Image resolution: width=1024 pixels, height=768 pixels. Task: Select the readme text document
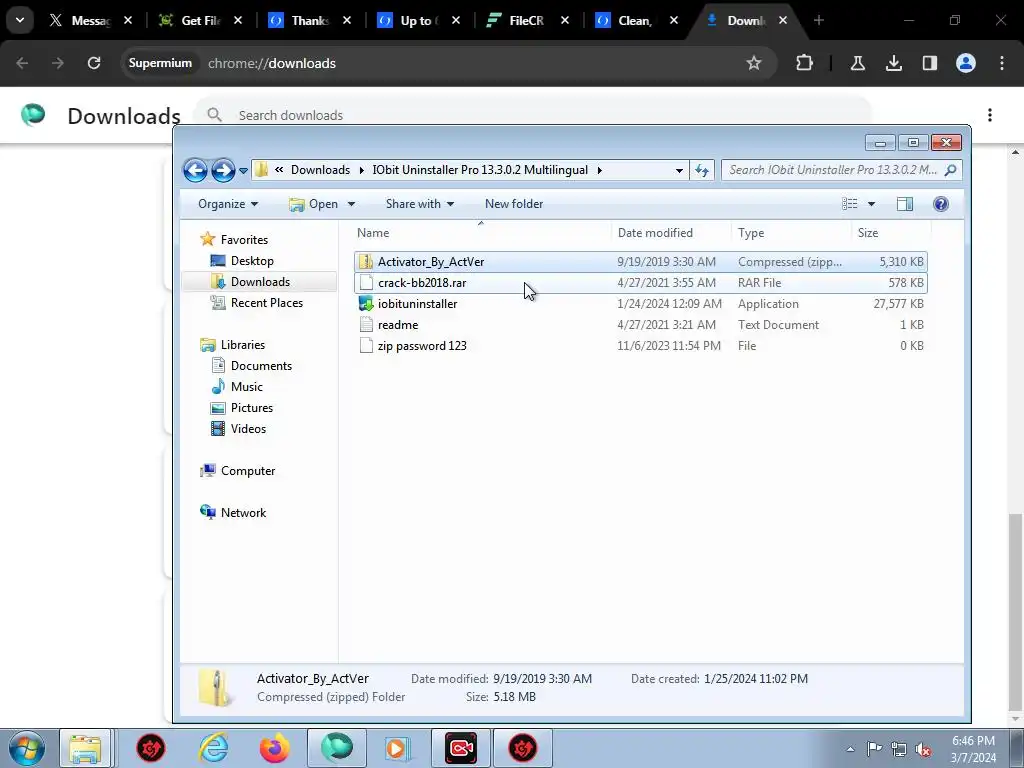[640, 325]
